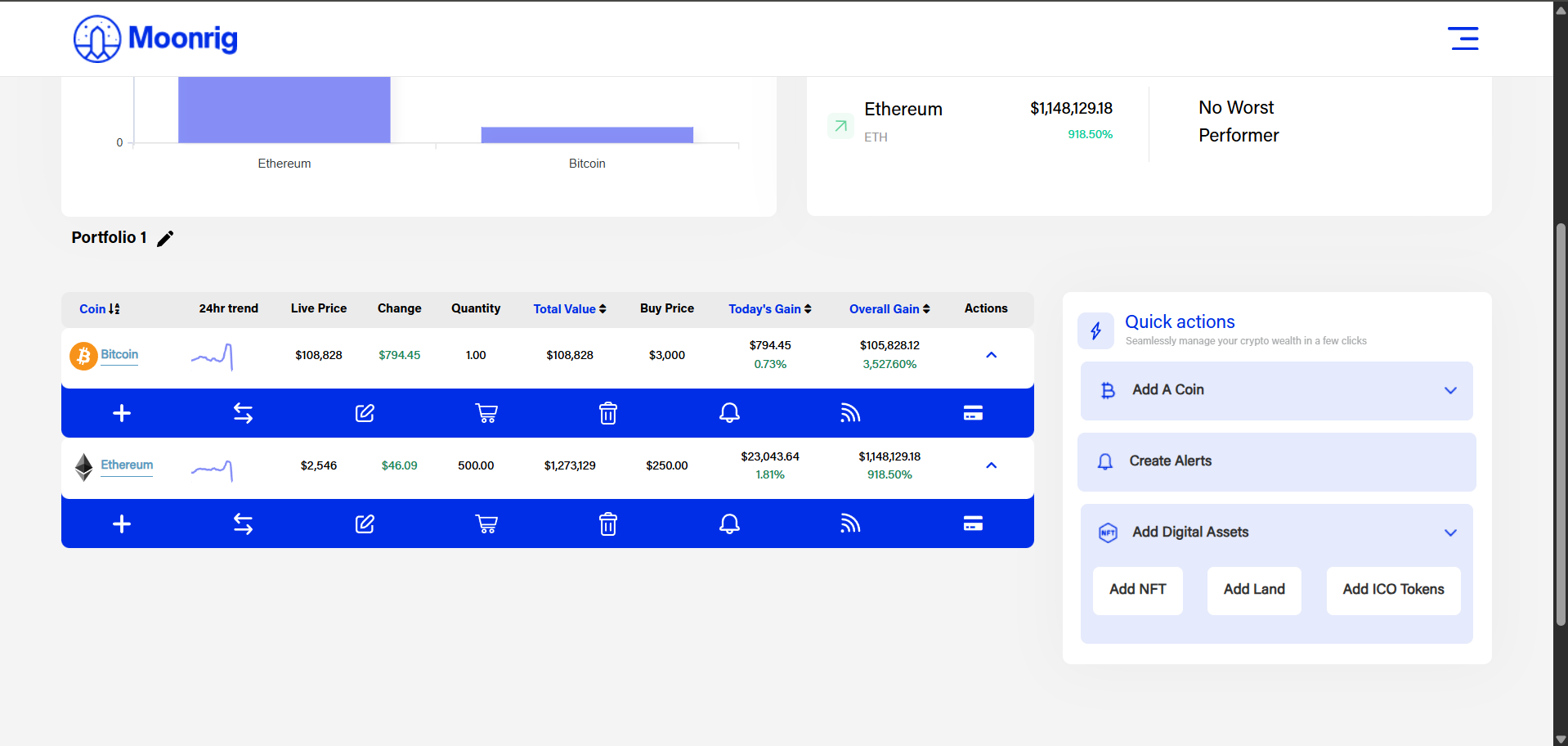
Task: Click edit icon in Bitcoin toolbar
Action: tap(365, 413)
